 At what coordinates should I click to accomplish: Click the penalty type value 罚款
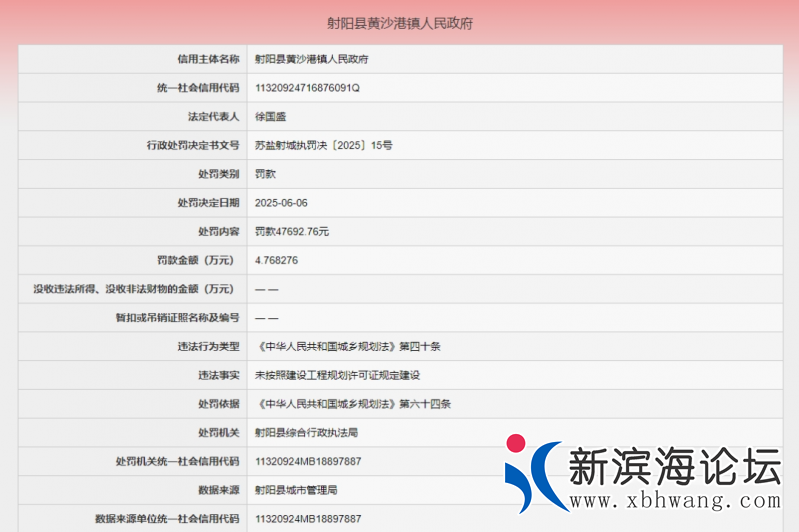point(265,174)
